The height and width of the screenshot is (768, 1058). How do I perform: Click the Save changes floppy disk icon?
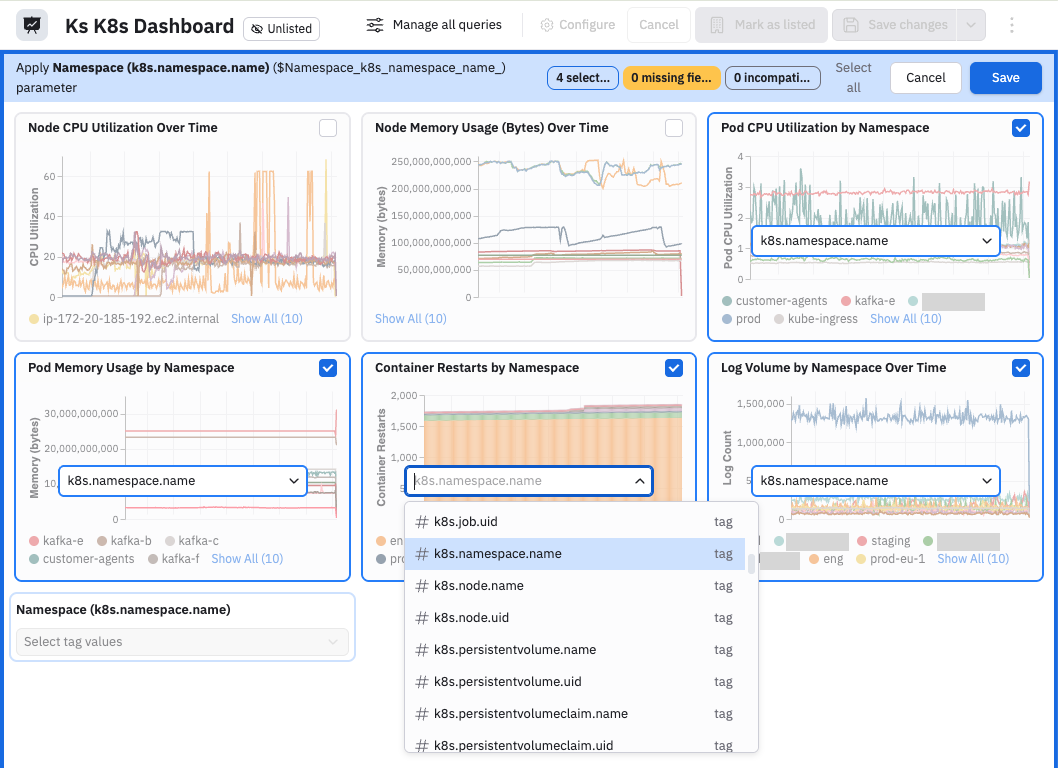pyautogui.click(x=851, y=25)
